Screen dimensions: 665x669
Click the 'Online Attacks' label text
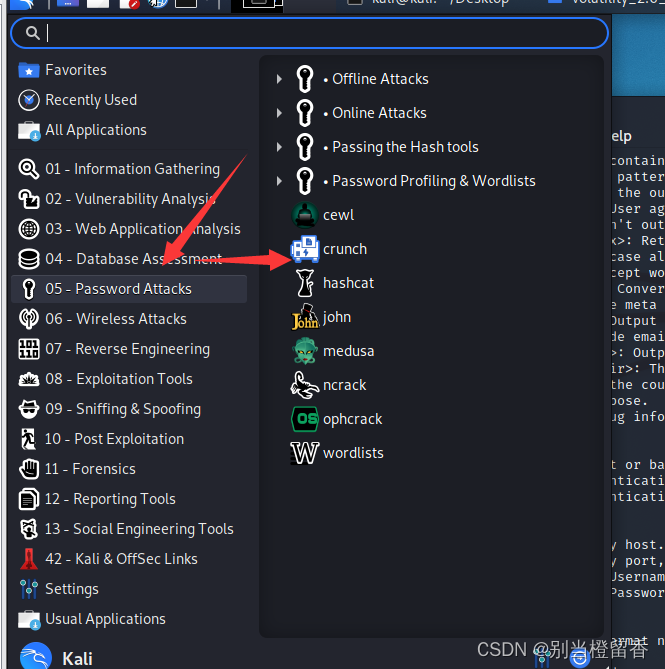coord(379,113)
